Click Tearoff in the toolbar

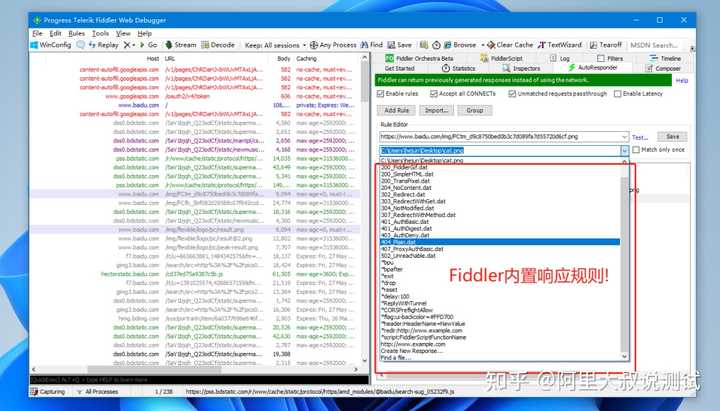(606, 45)
